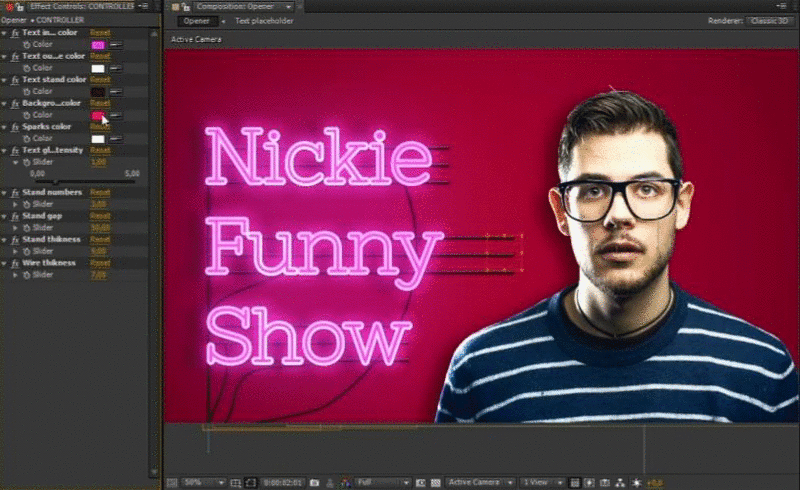Toggle the fx switch for Sparks color effect

click(x=15, y=127)
